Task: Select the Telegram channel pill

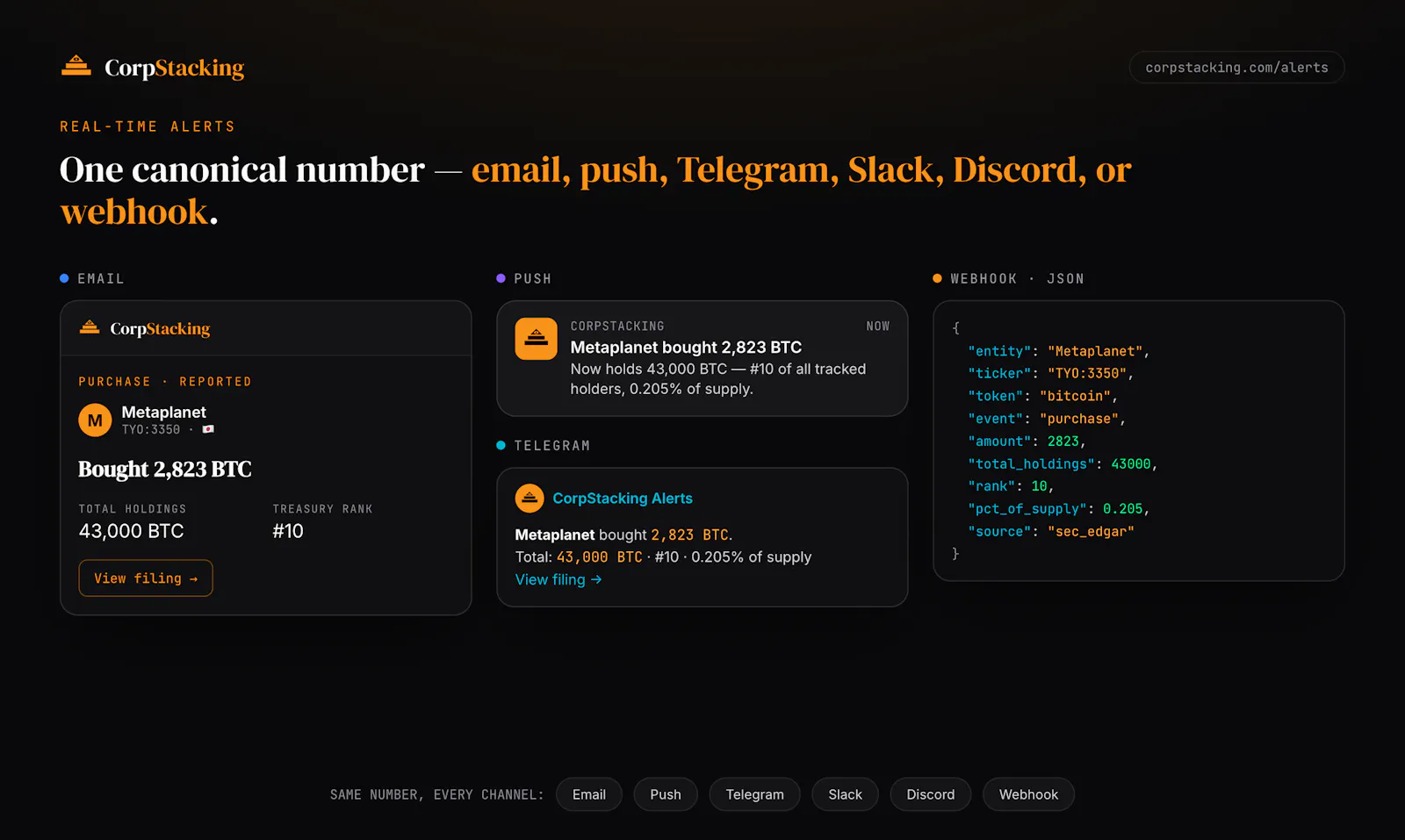Action: tap(754, 794)
